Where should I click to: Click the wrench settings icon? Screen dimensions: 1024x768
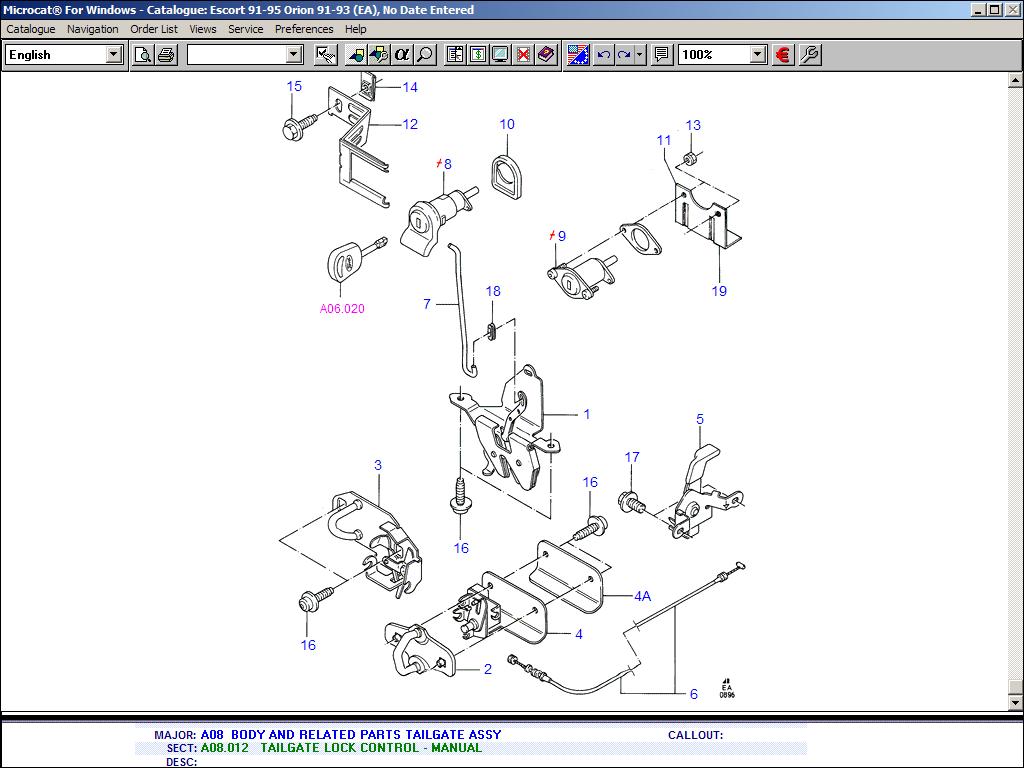810,54
